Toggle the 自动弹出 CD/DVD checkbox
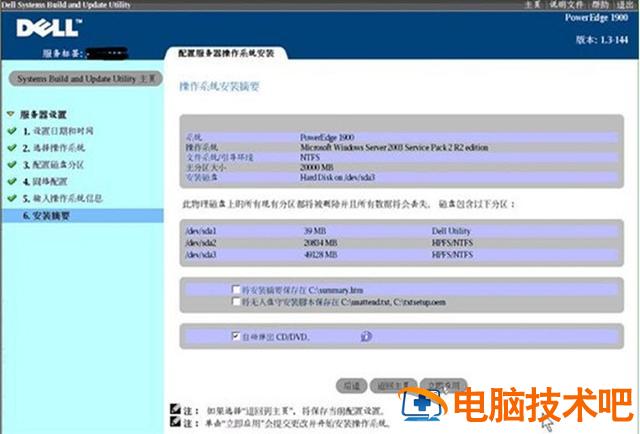 [x=236, y=336]
